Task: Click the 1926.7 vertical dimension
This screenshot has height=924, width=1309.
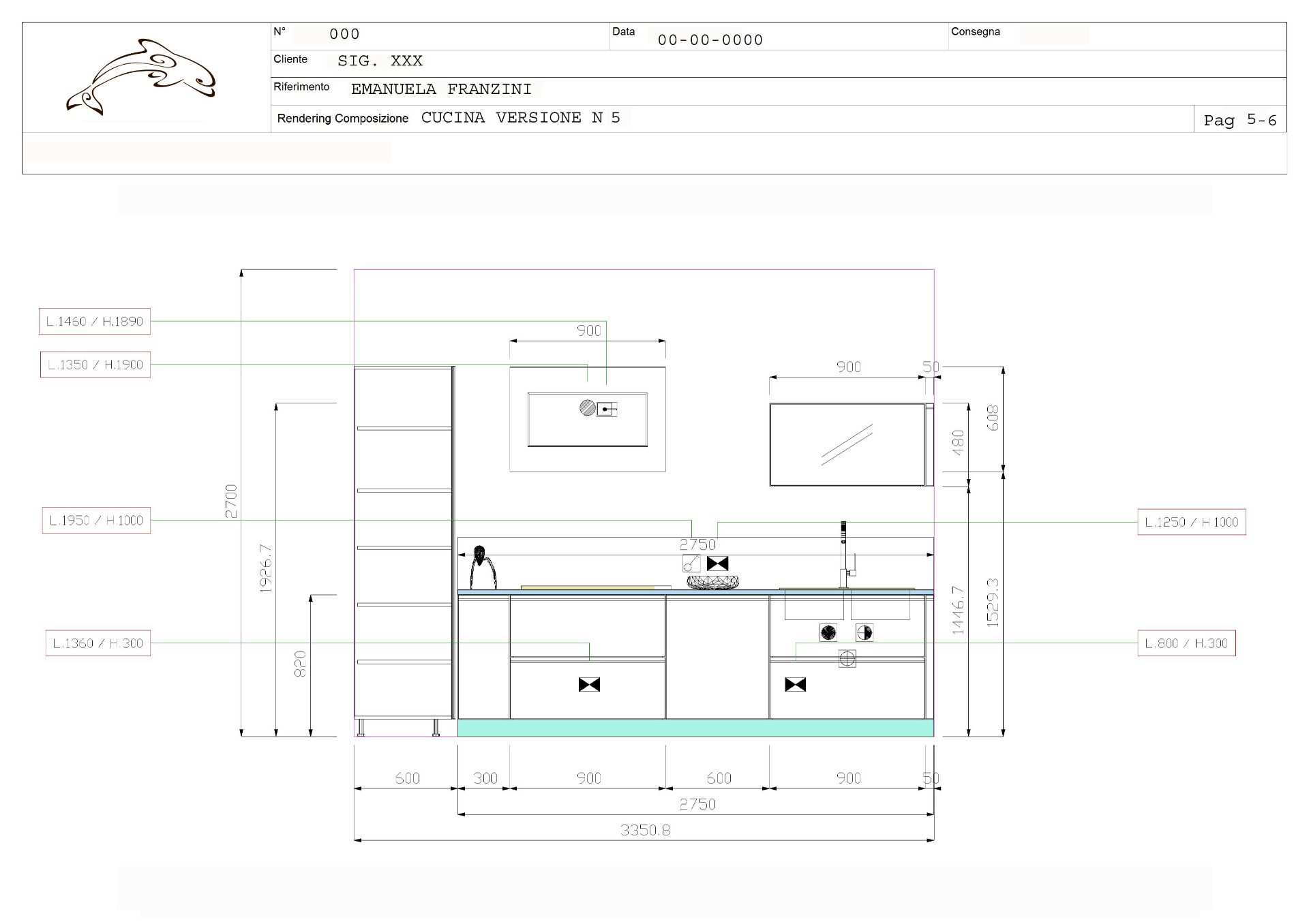Action: click(266, 568)
